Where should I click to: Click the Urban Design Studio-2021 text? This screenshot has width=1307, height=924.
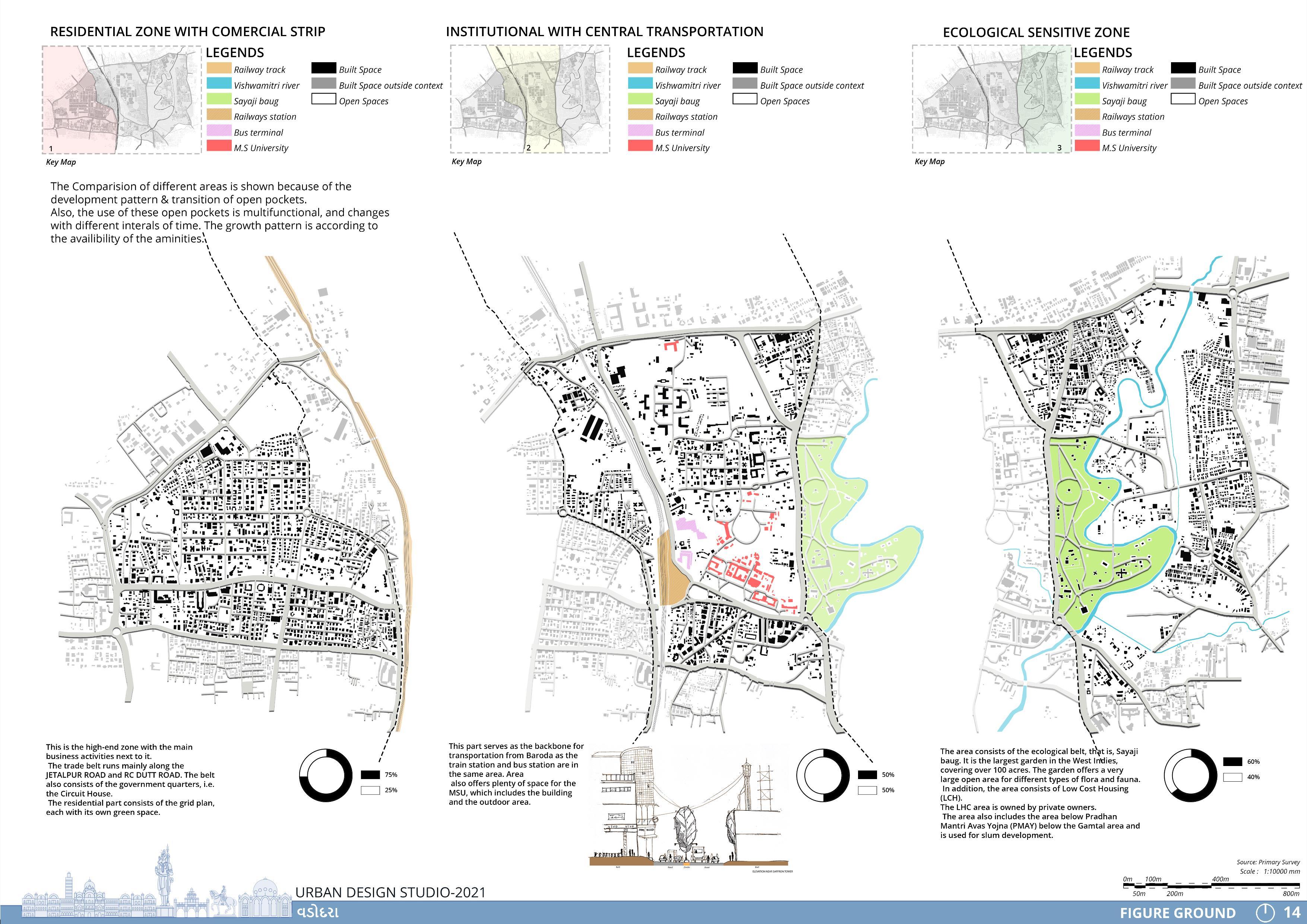[x=390, y=892]
